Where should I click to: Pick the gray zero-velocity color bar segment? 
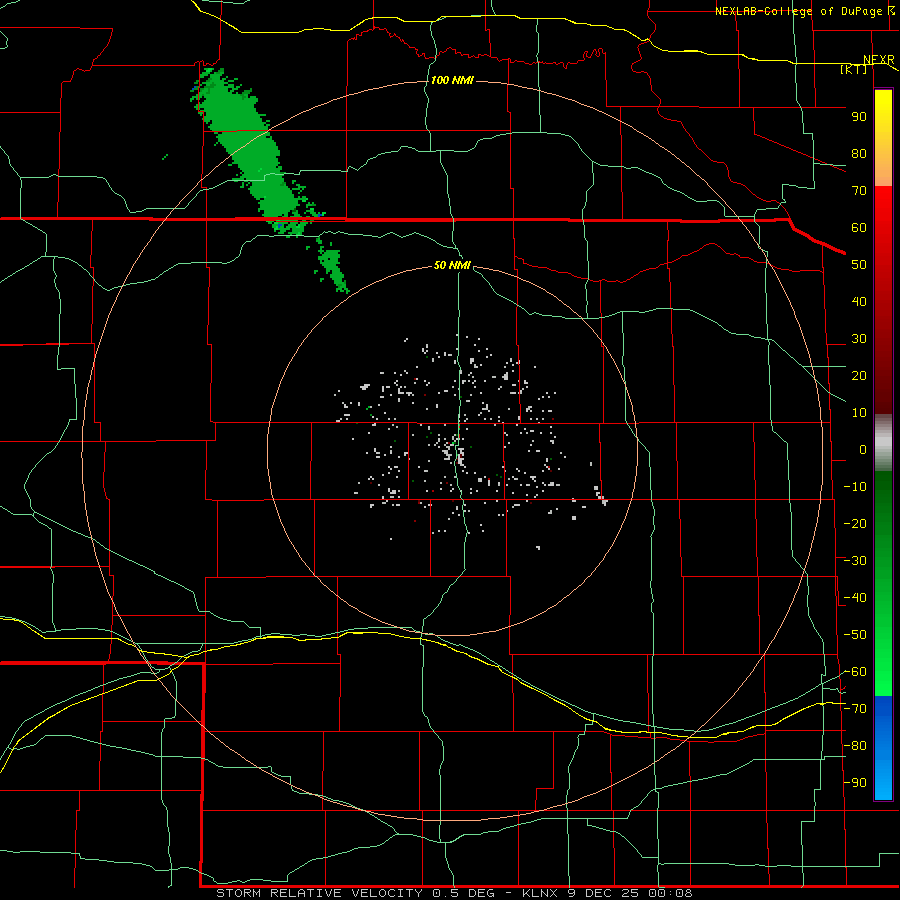tap(883, 443)
